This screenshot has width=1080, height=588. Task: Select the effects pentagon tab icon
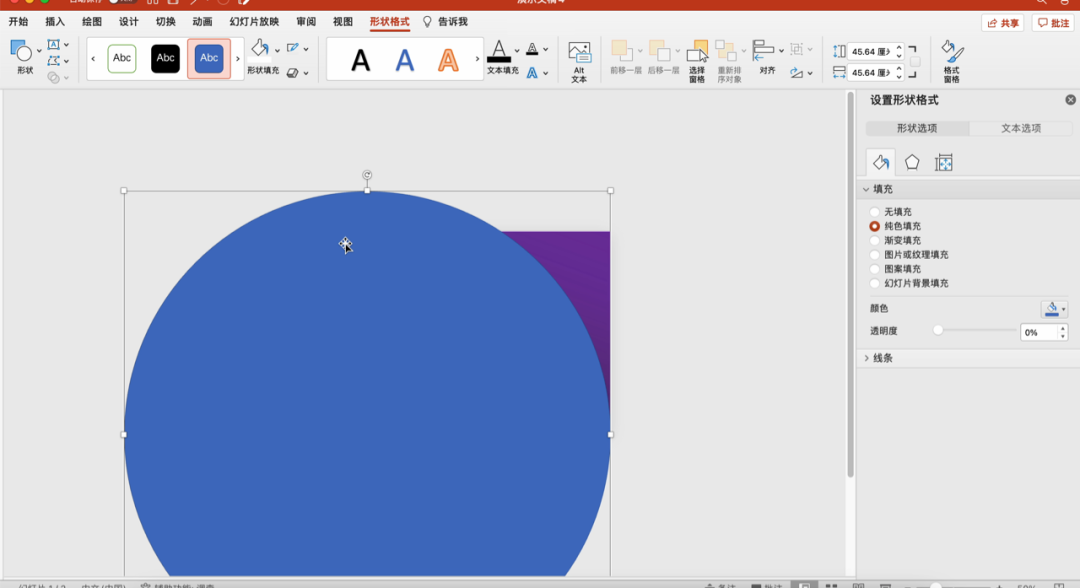pos(912,162)
